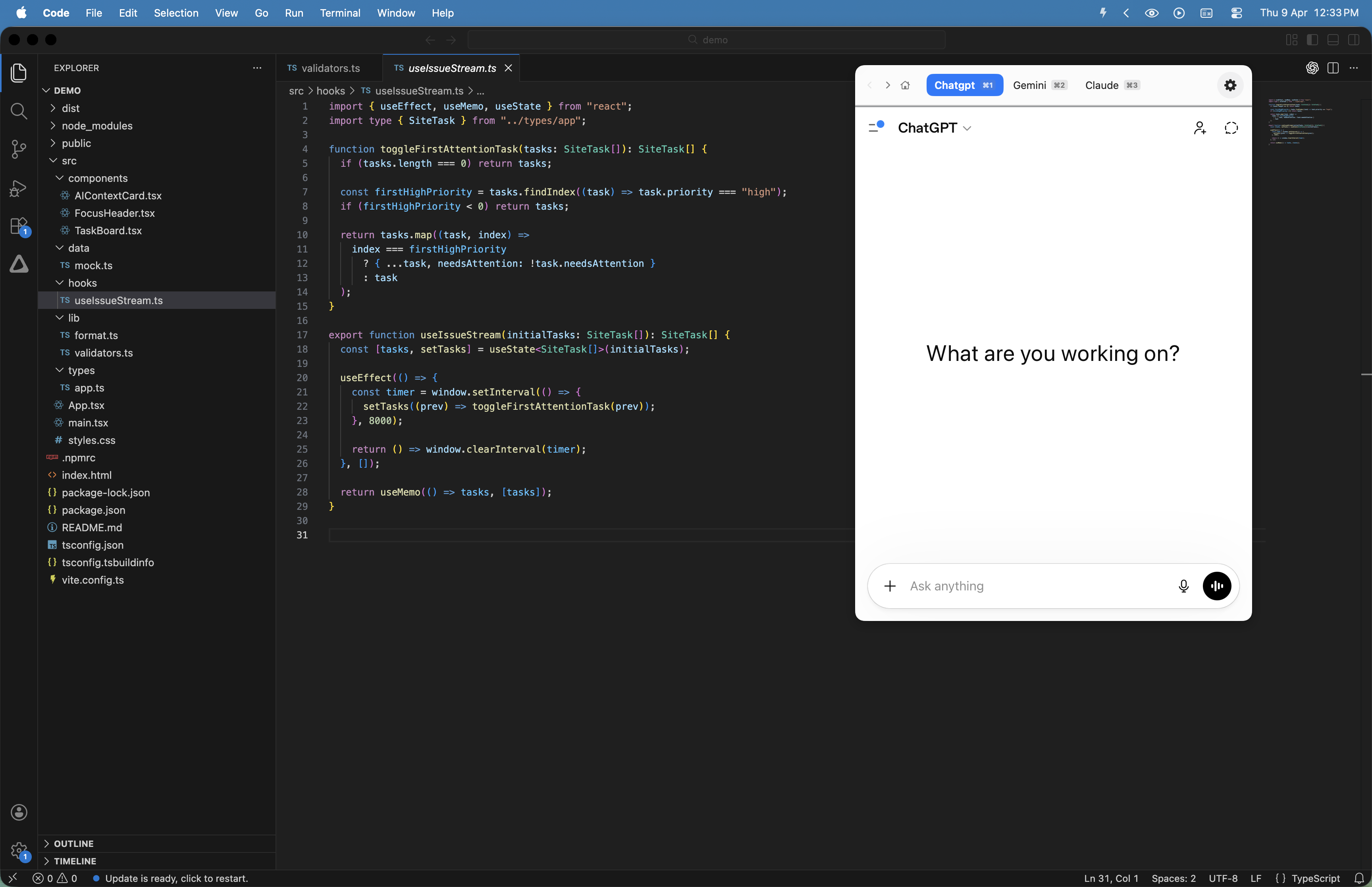Open the settings gear in AI panel
1372x887 pixels.
(x=1230, y=85)
